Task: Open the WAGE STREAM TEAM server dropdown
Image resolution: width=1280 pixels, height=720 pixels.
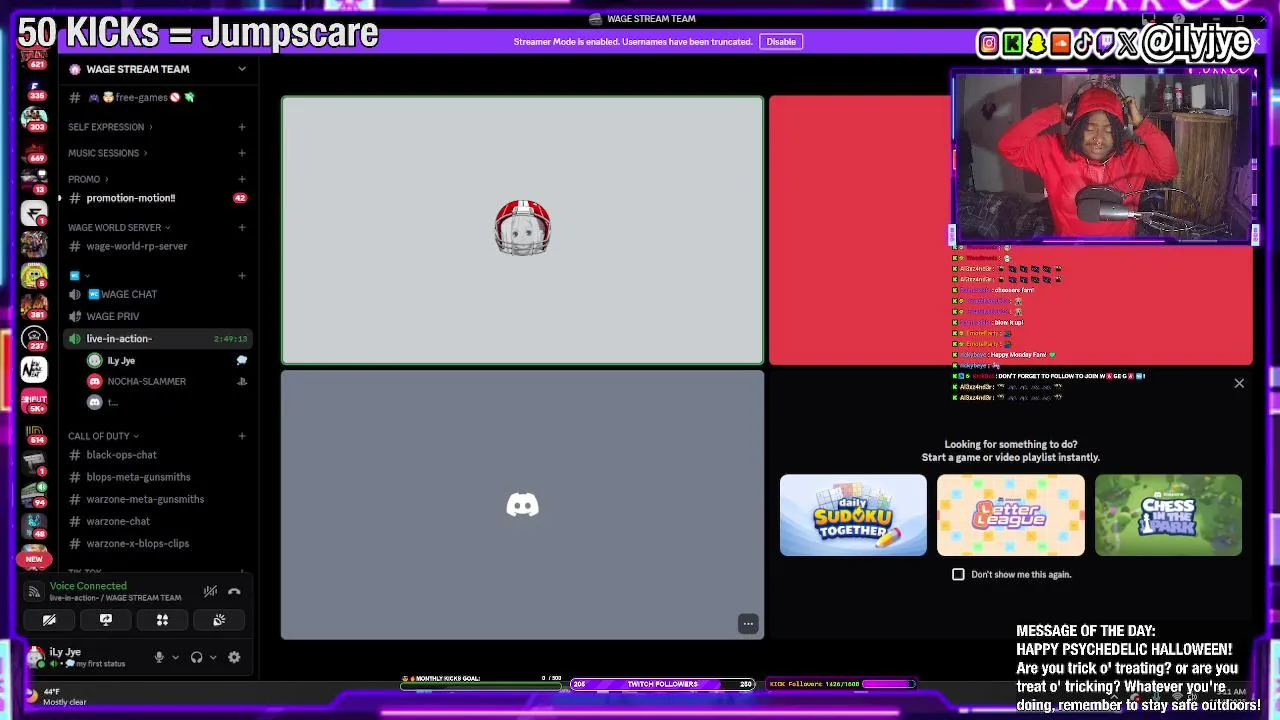Action: pos(242,69)
